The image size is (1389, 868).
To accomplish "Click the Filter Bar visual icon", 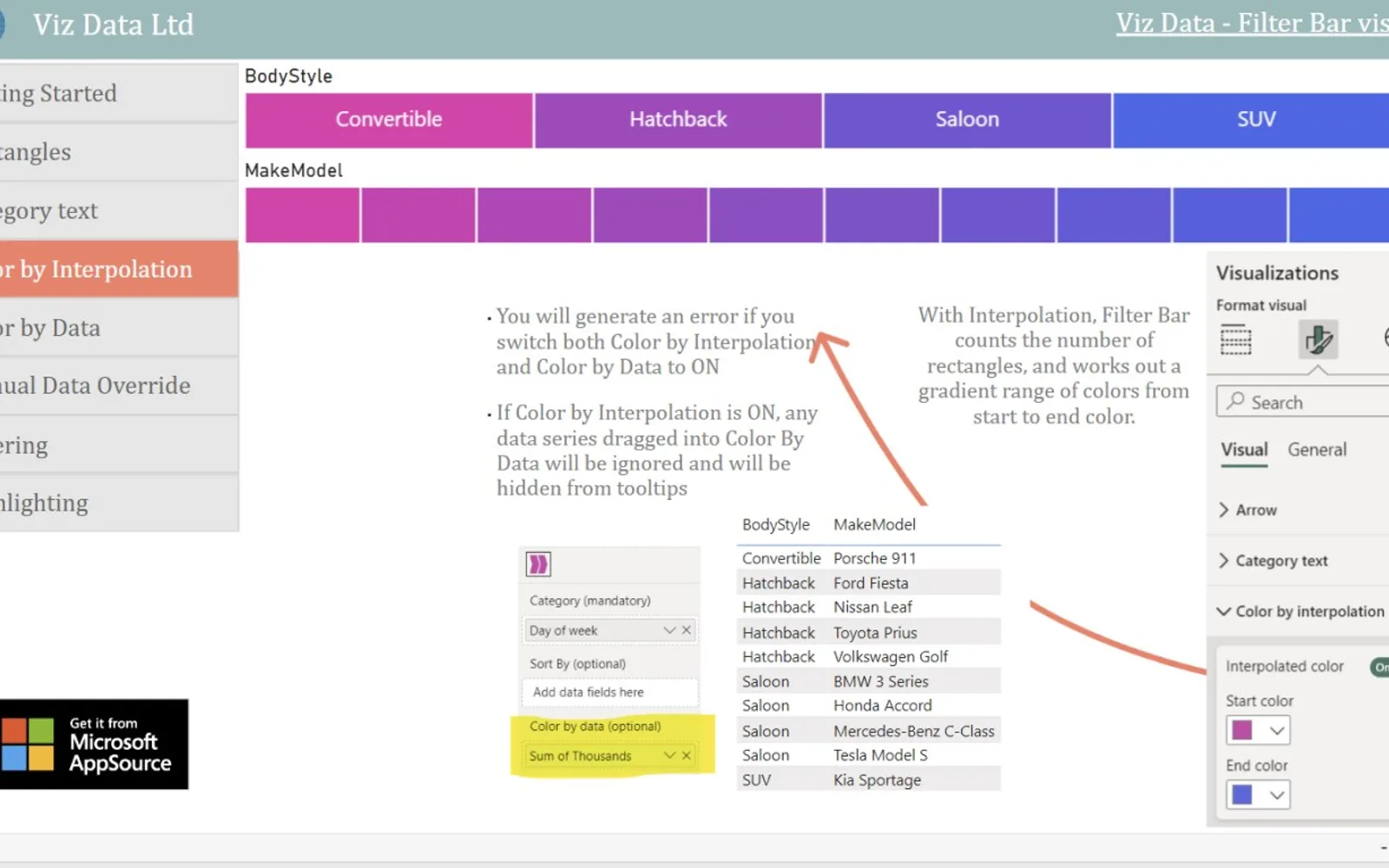I will click(x=538, y=564).
